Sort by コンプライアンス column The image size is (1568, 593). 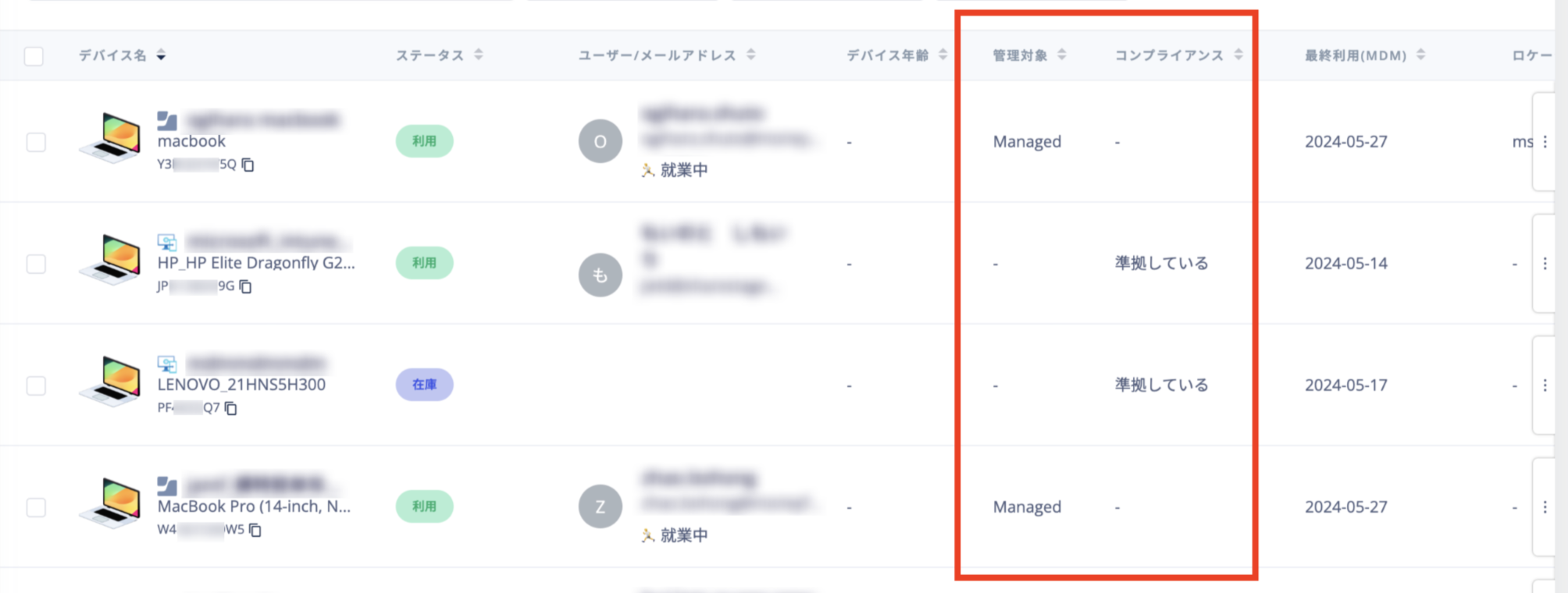(x=1238, y=55)
